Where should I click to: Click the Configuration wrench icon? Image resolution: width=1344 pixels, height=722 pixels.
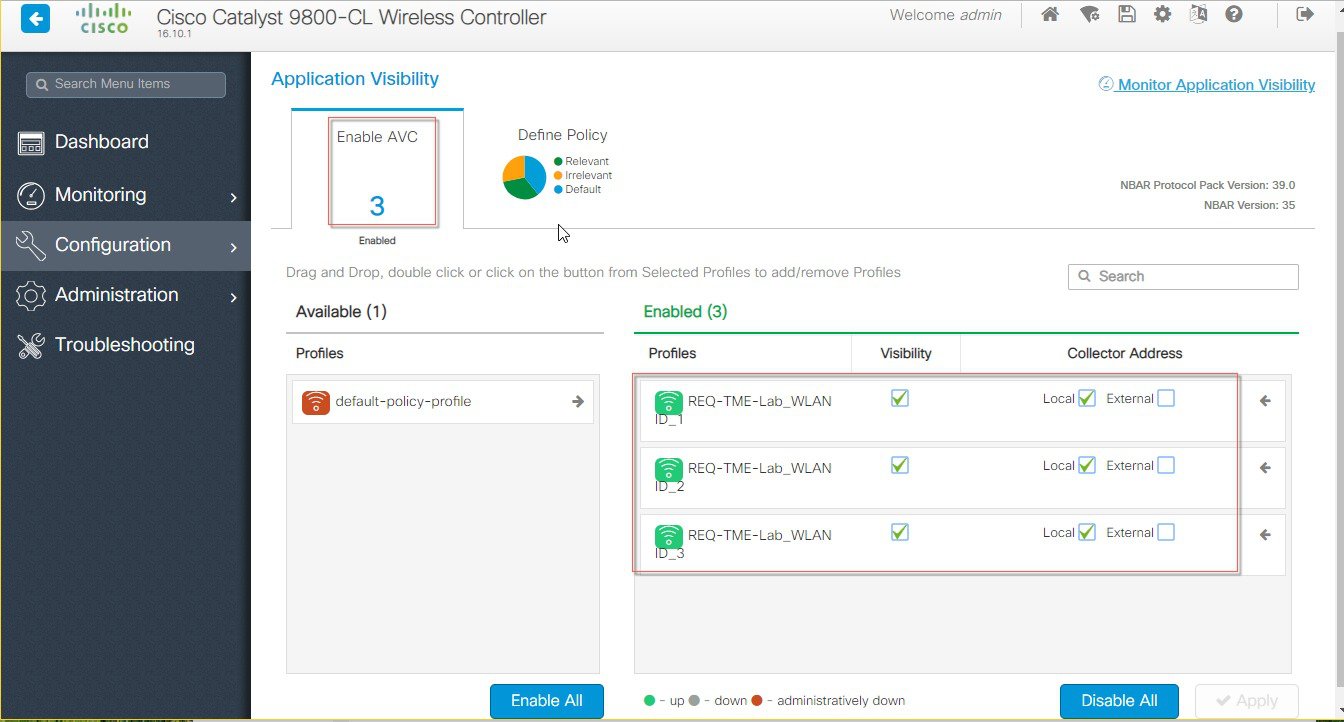pyautogui.click(x=32, y=245)
